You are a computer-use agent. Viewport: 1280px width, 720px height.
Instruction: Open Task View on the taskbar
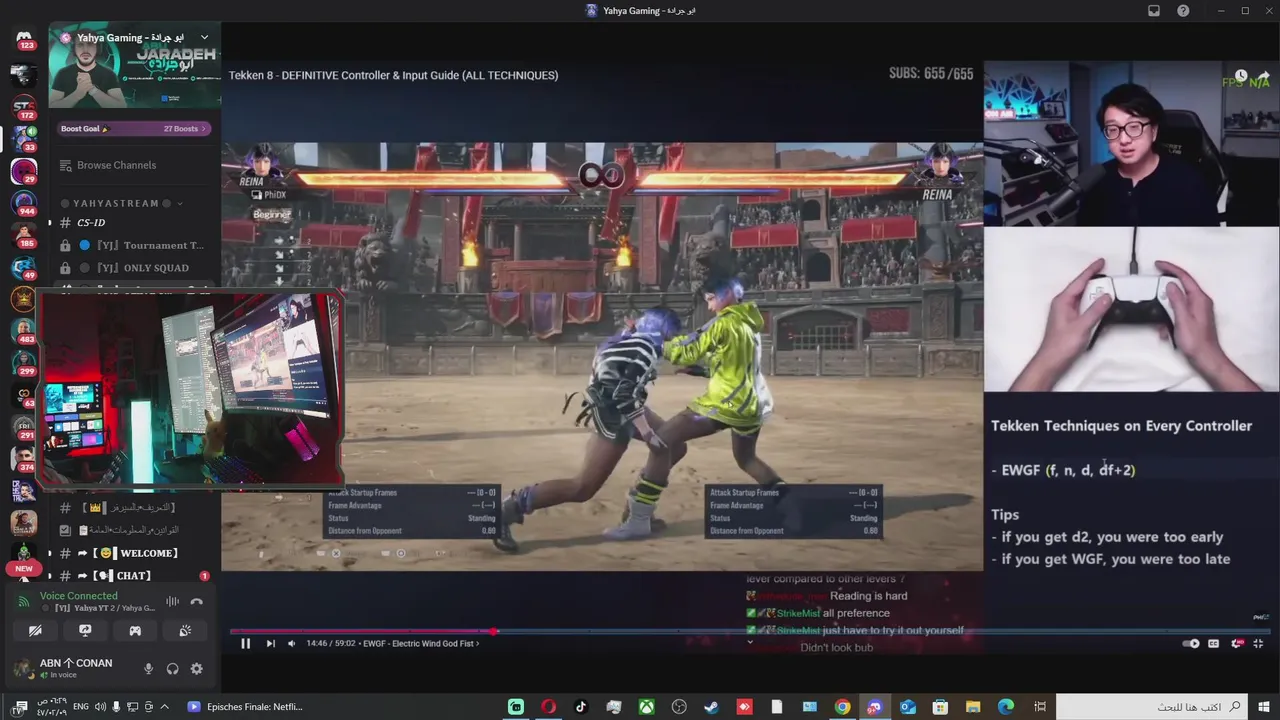click(1040, 707)
